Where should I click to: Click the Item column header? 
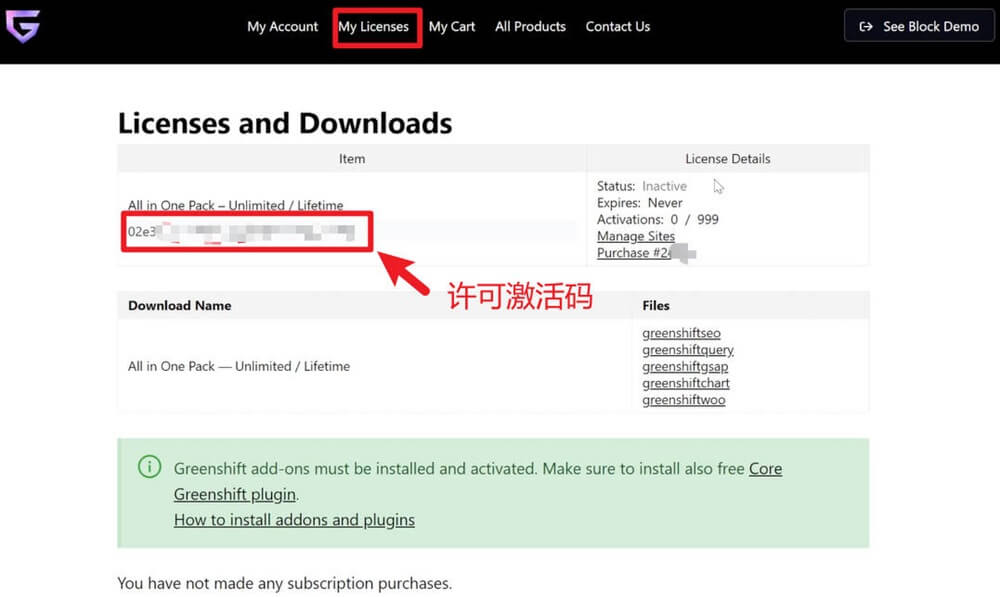(x=352, y=158)
